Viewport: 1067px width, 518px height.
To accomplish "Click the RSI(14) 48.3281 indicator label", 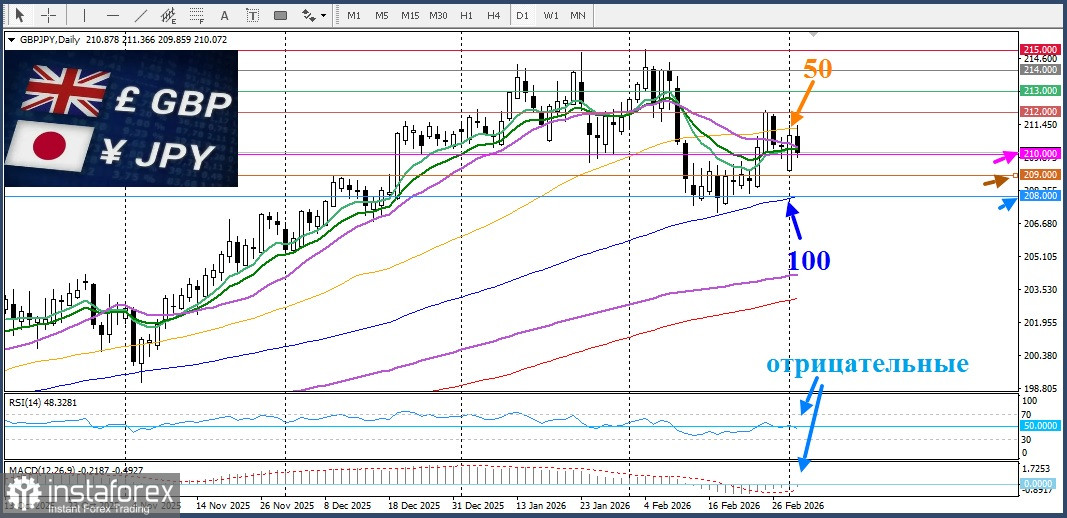I will click(43, 402).
